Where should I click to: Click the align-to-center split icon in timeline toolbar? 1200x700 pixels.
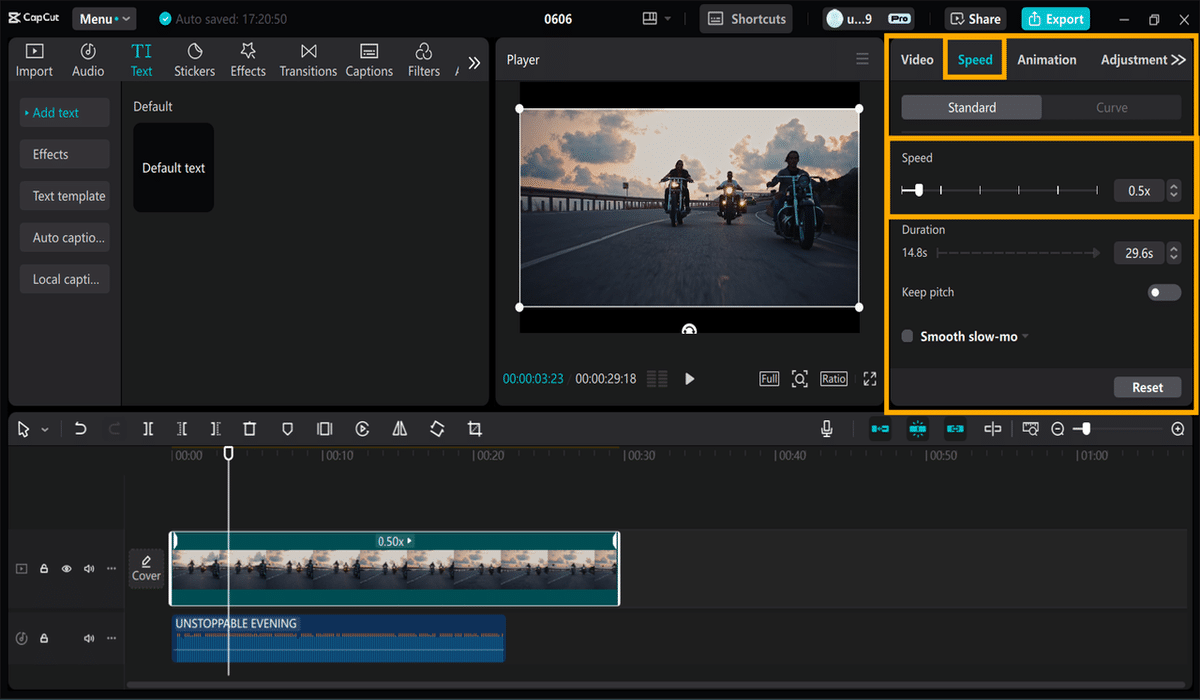coord(992,429)
